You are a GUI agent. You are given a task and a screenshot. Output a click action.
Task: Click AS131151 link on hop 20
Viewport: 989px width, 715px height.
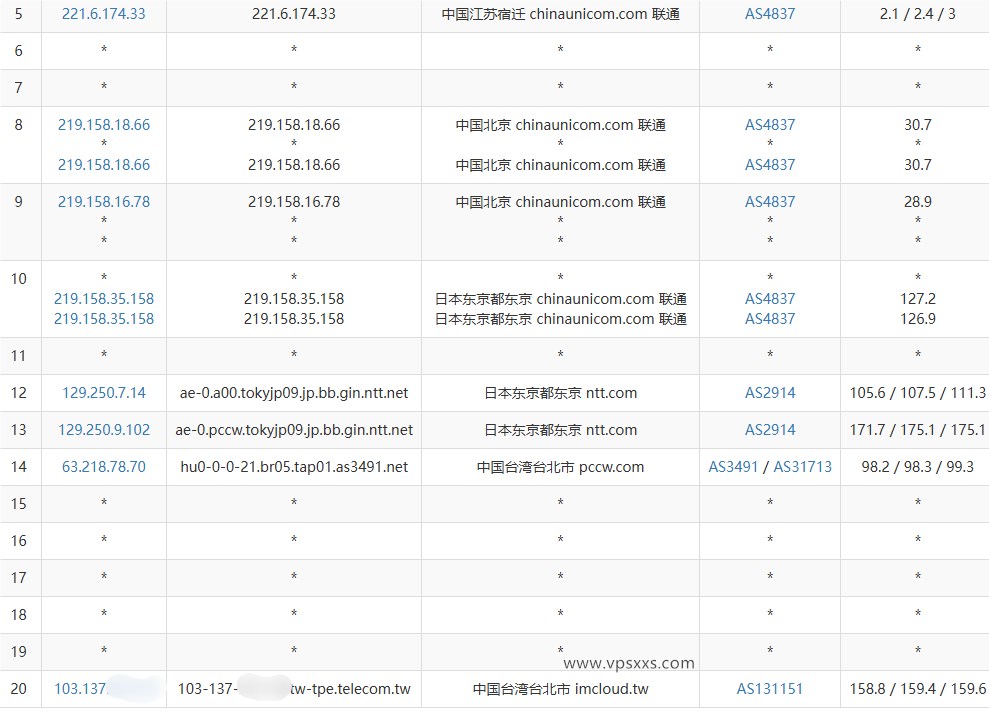tap(769, 688)
